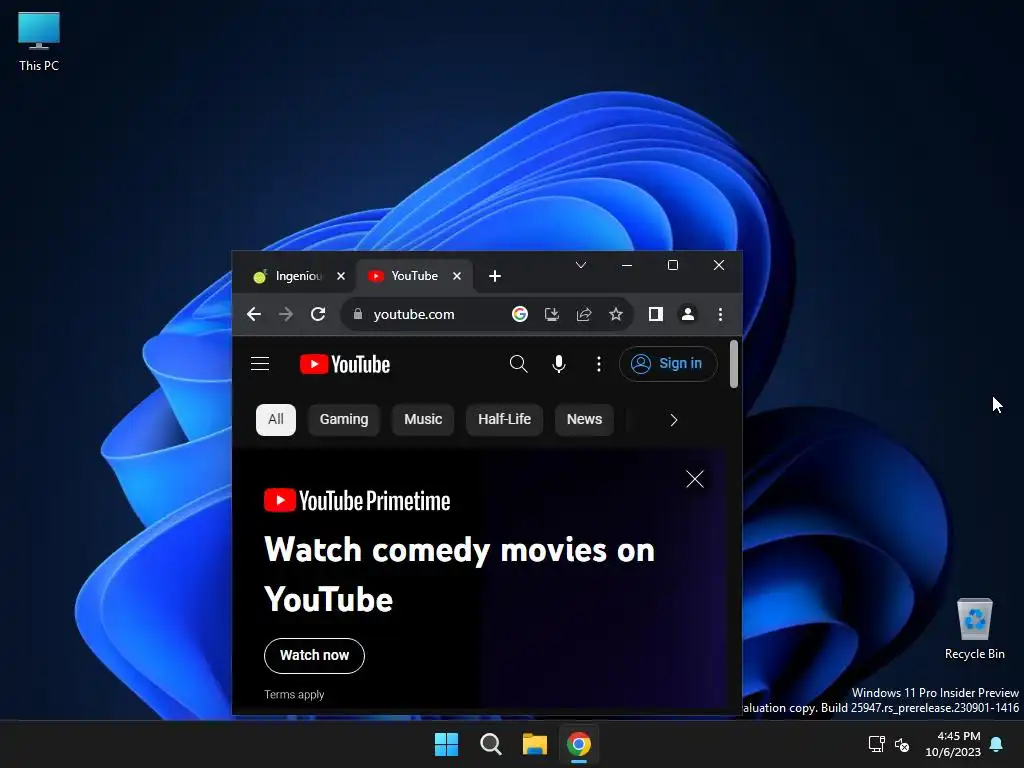Select Recycle Bin desktop icon
1024x768 pixels.
pyautogui.click(x=974, y=629)
